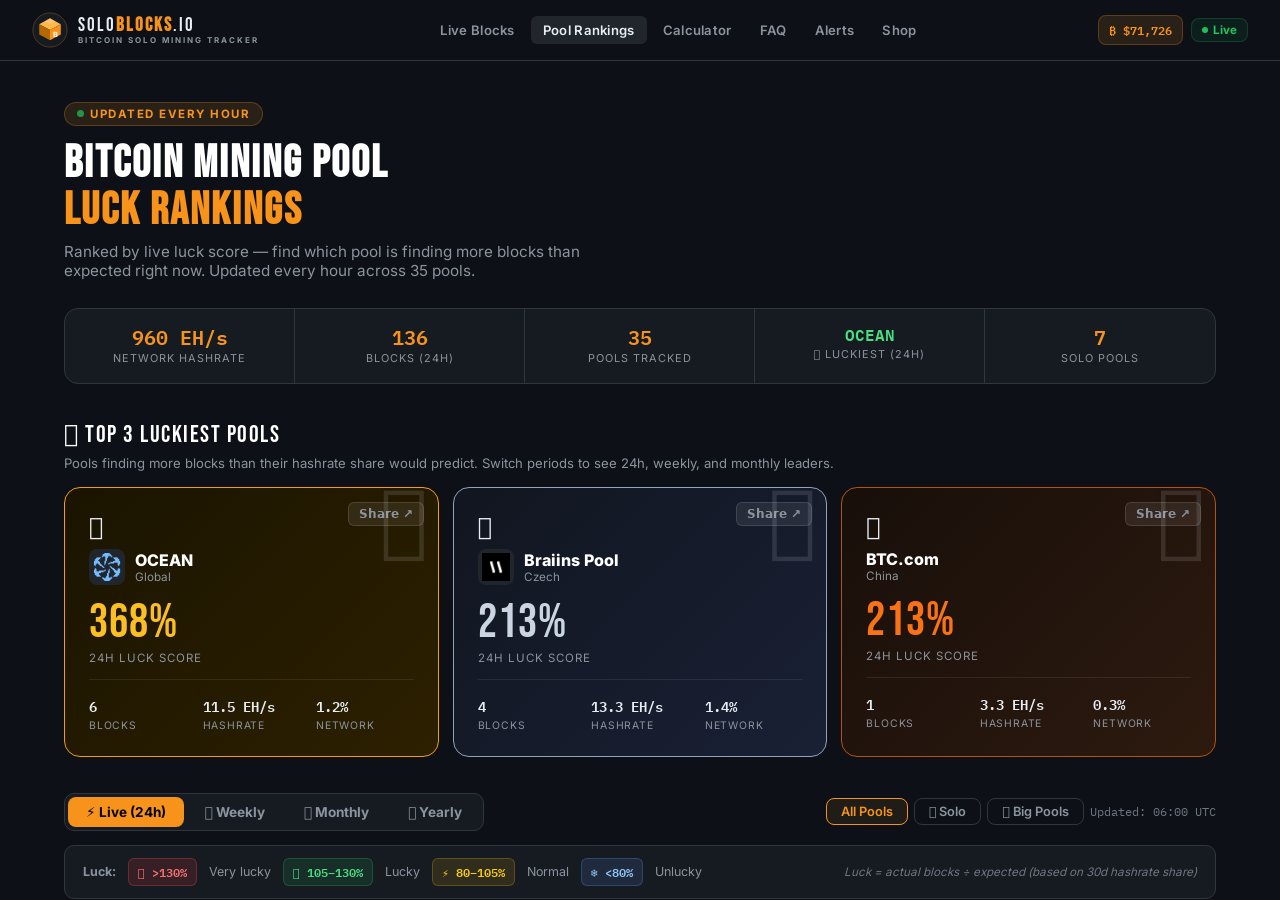
Task: Open the Alerts page from top navigation
Action: [x=834, y=30]
